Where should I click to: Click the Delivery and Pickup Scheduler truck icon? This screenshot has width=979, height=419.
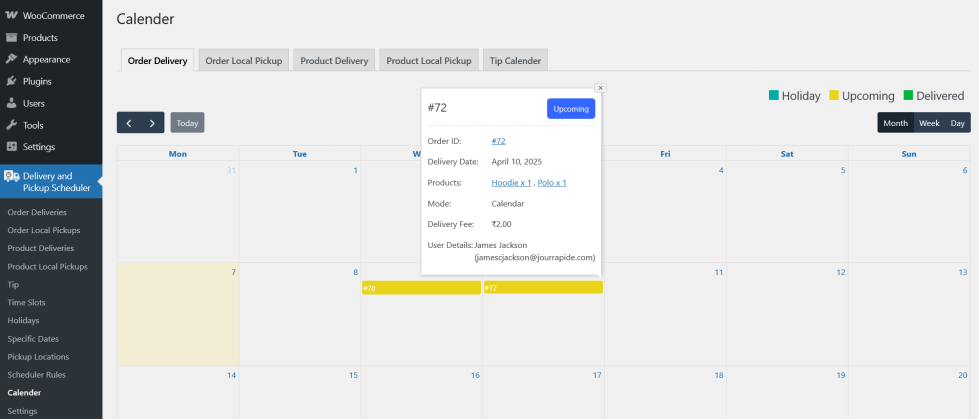tap(12, 176)
